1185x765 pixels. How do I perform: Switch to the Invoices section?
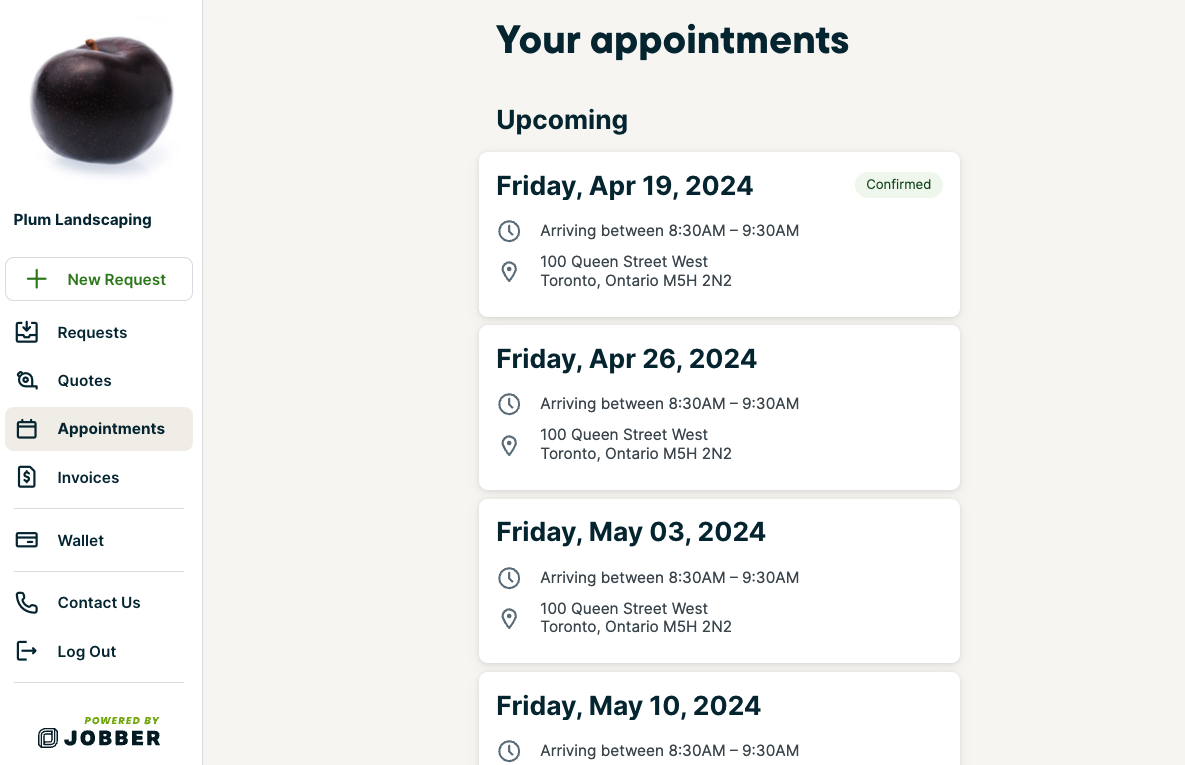(x=90, y=477)
